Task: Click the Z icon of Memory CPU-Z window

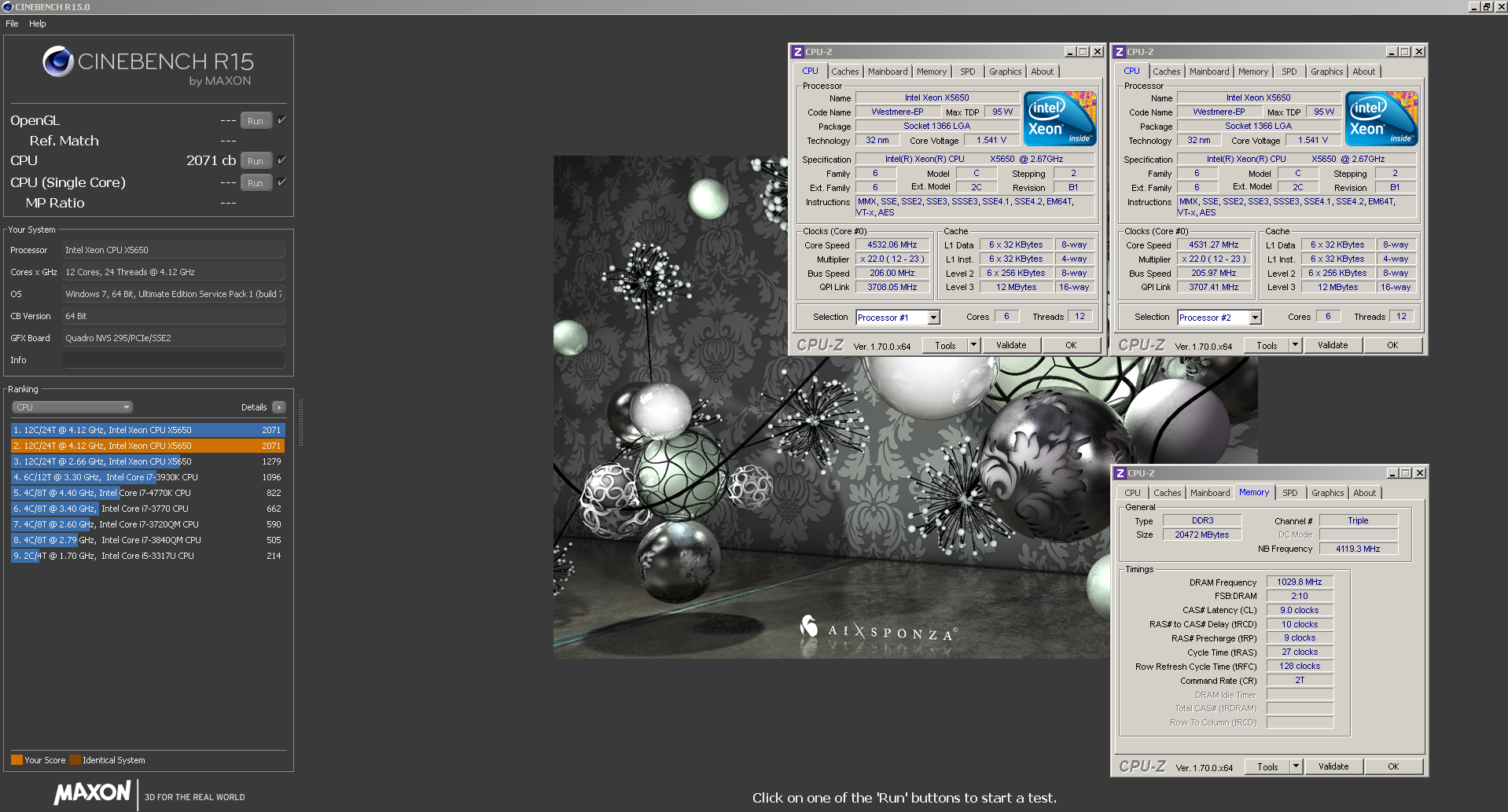Action: [1120, 473]
